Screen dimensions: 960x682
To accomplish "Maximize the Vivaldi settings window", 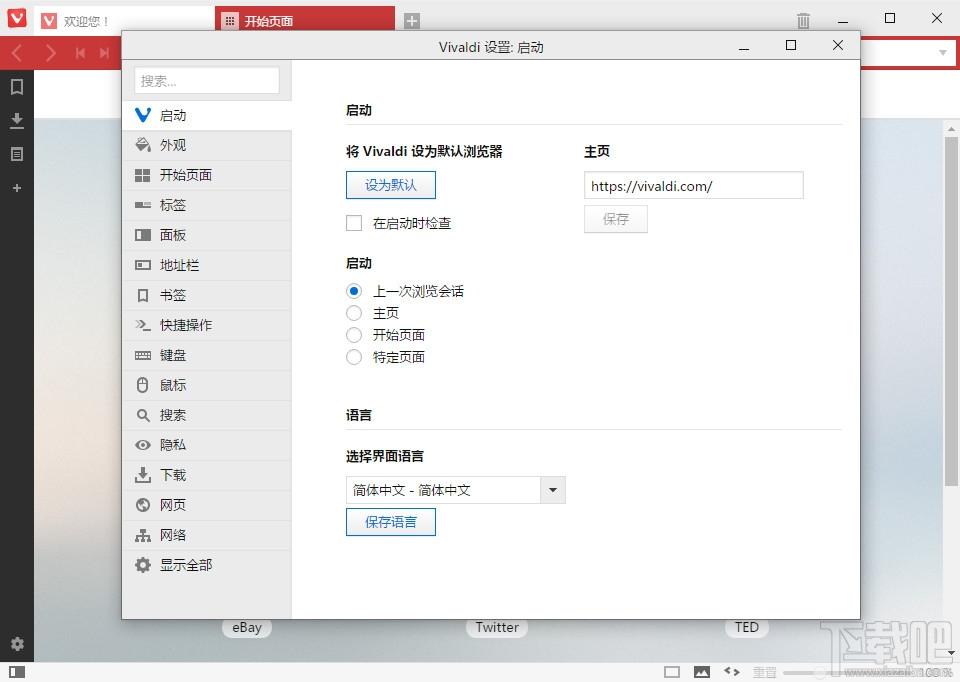I will pos(791,45).
